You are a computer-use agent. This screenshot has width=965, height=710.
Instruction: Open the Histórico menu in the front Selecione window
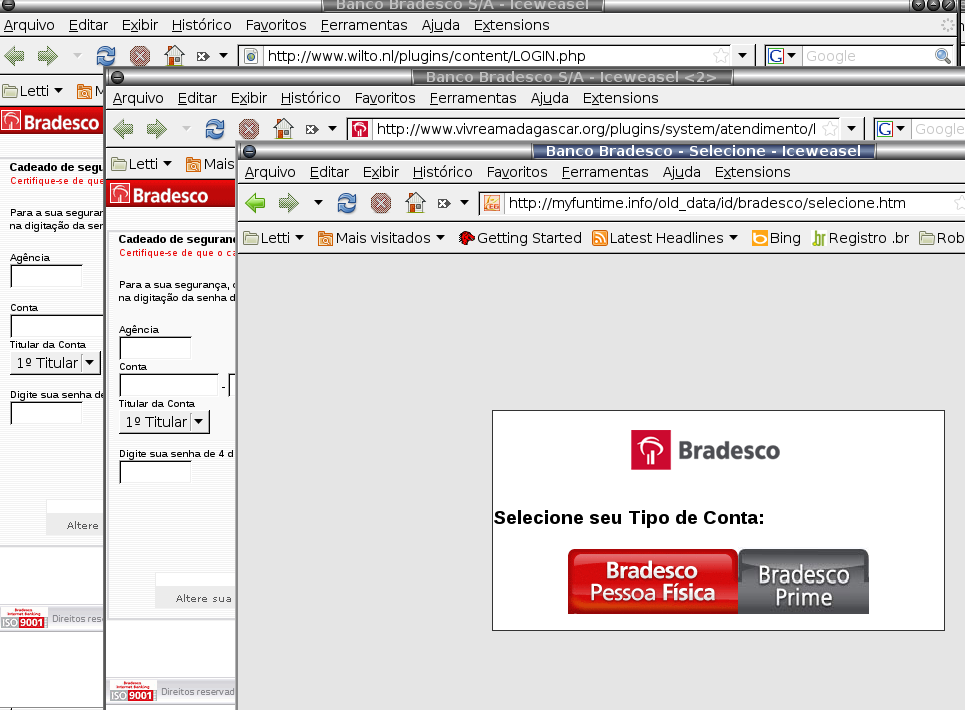tap(442, 172)
